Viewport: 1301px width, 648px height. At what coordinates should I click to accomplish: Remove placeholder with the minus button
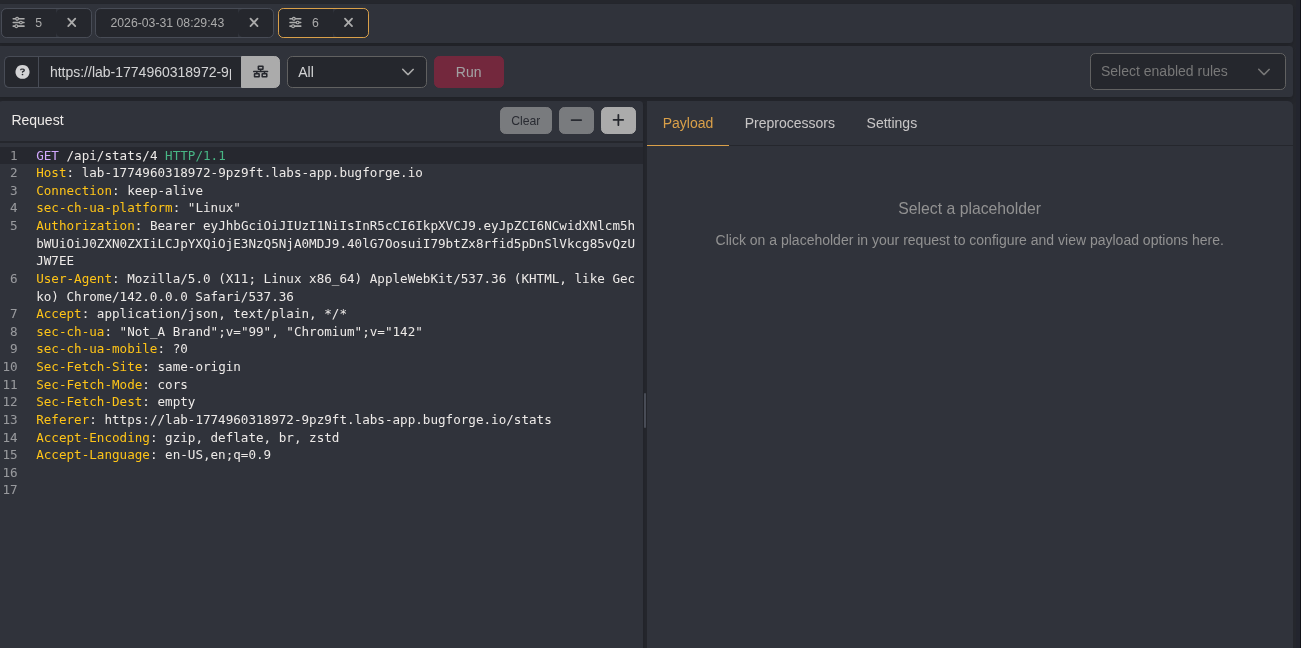point(576,120)
